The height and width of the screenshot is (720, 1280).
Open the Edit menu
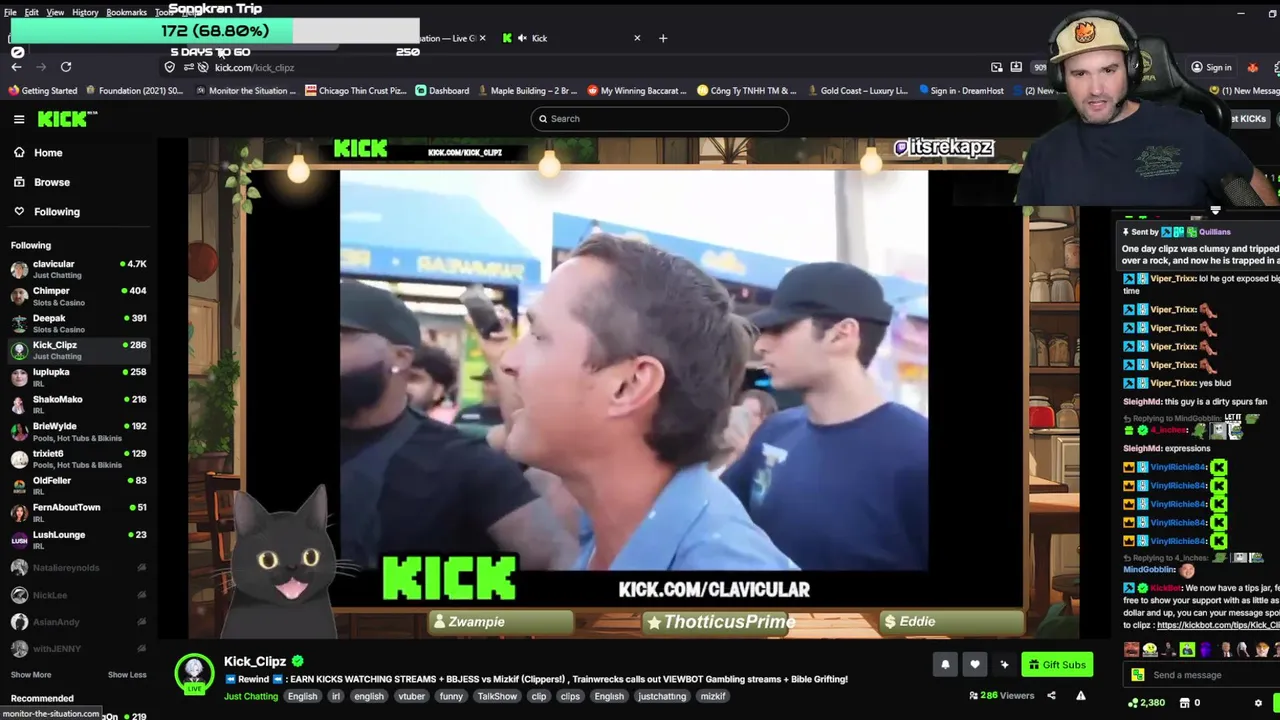coord(32,12)
